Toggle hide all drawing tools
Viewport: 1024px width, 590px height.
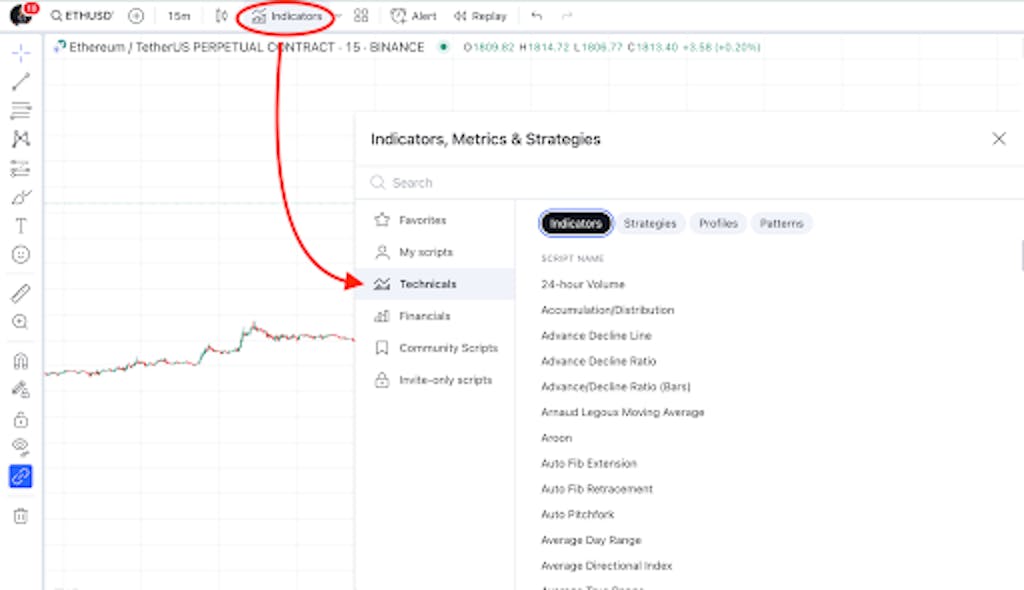click(20, 446)
